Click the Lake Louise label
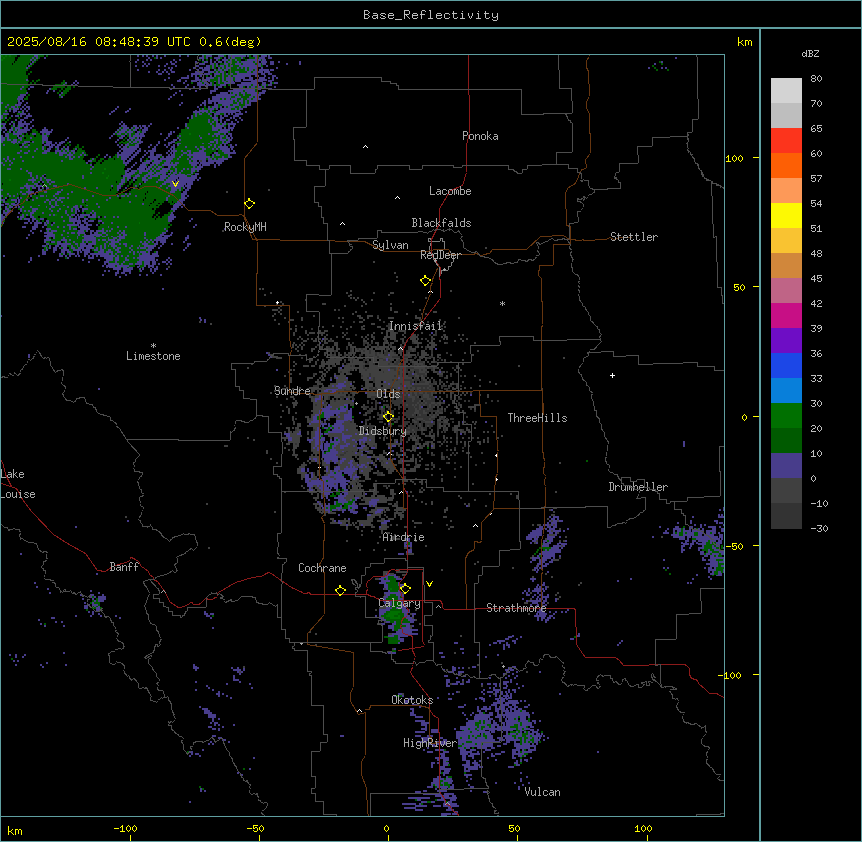Image resolution: width=862 pixels, height=842 pixels. click(18, 484)
